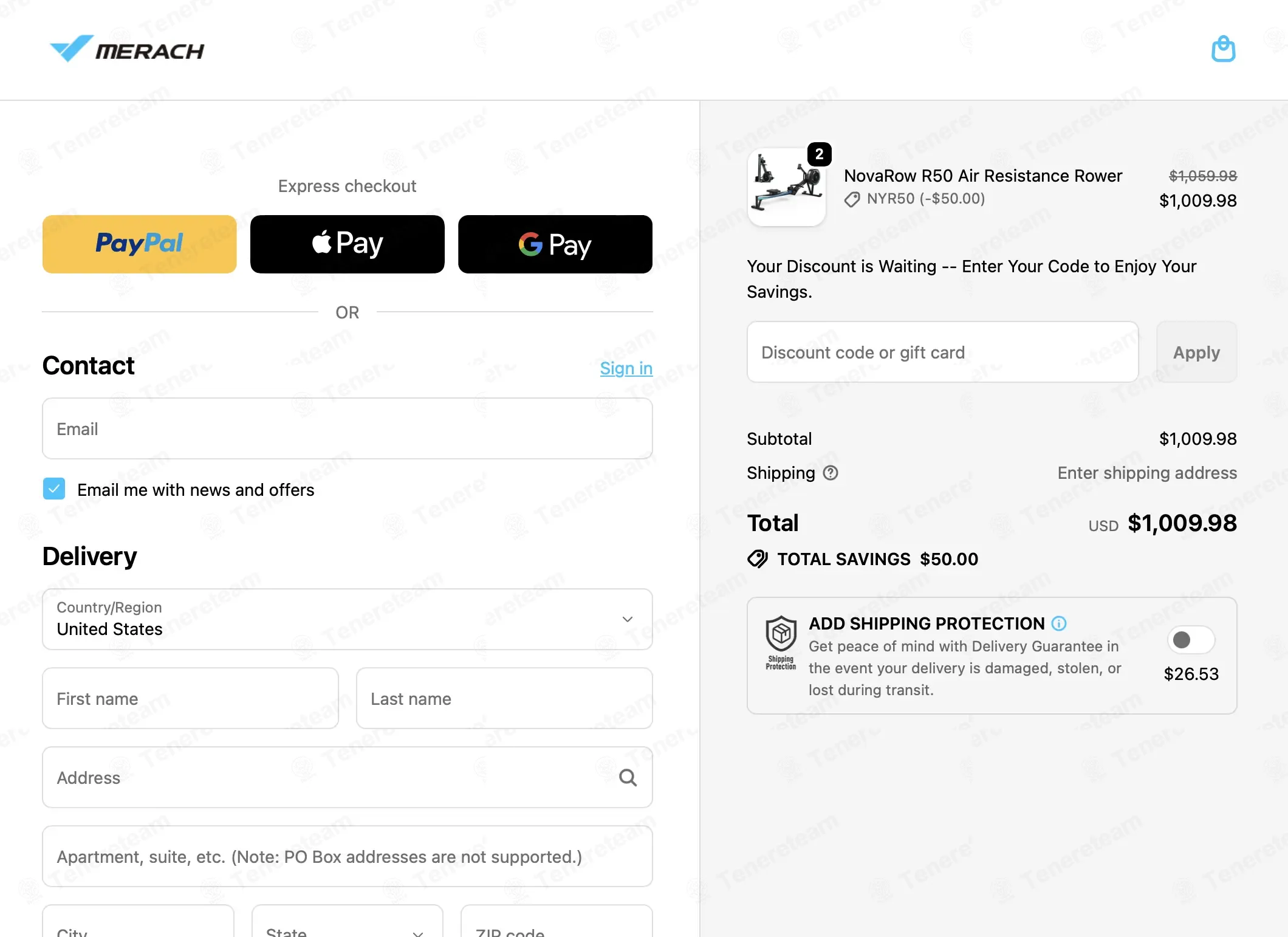The height and width of the screenshot is (937, 1288).
Task: Focus the Discount code or gift card field
Action: (x=942, y=352)
